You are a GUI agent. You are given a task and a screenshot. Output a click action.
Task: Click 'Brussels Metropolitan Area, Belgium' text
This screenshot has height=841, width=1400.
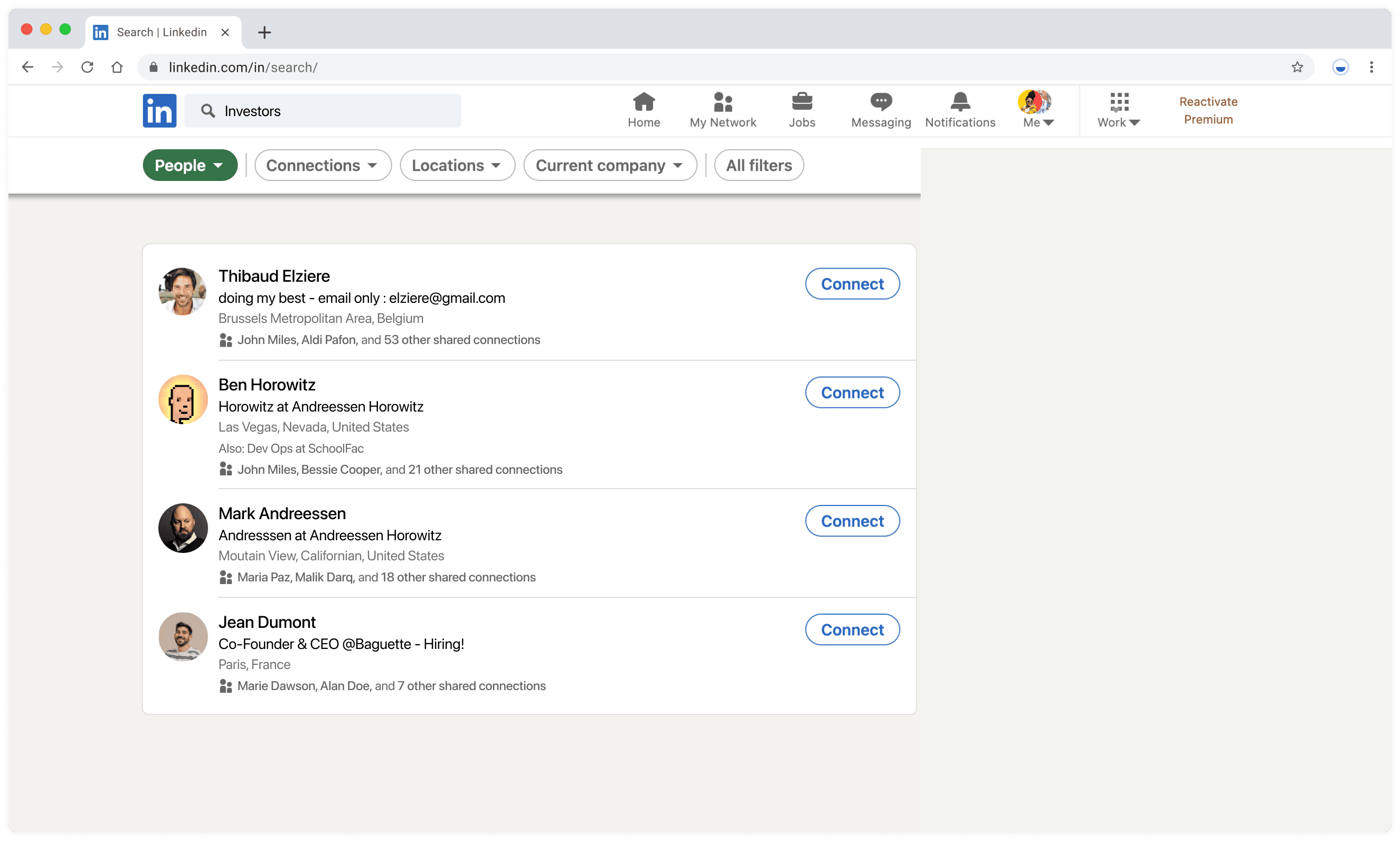coord(321,319)
